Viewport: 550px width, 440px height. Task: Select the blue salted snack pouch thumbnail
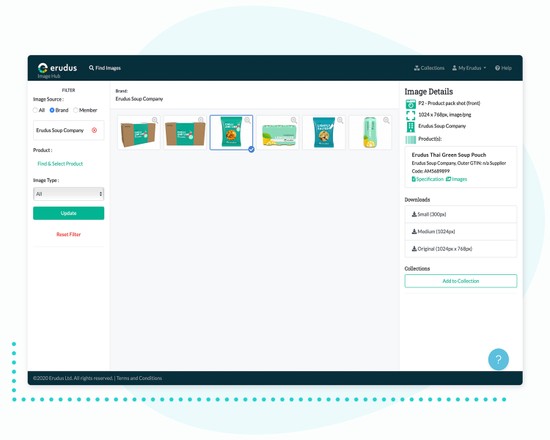click(324, 132)
